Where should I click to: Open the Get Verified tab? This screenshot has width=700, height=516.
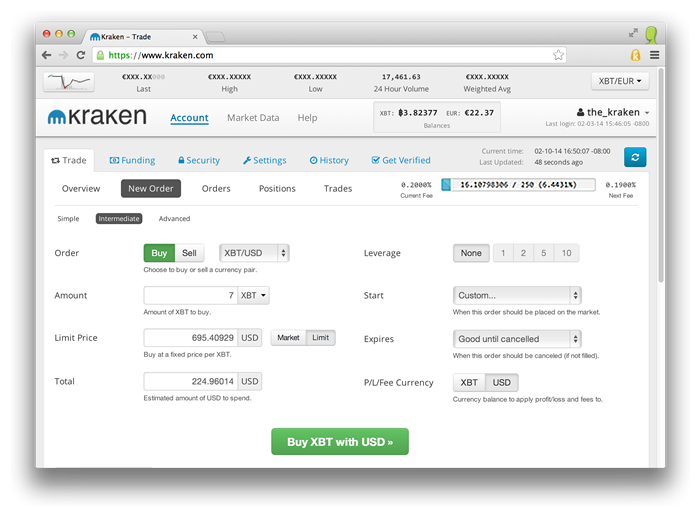(x=401, y=160)
